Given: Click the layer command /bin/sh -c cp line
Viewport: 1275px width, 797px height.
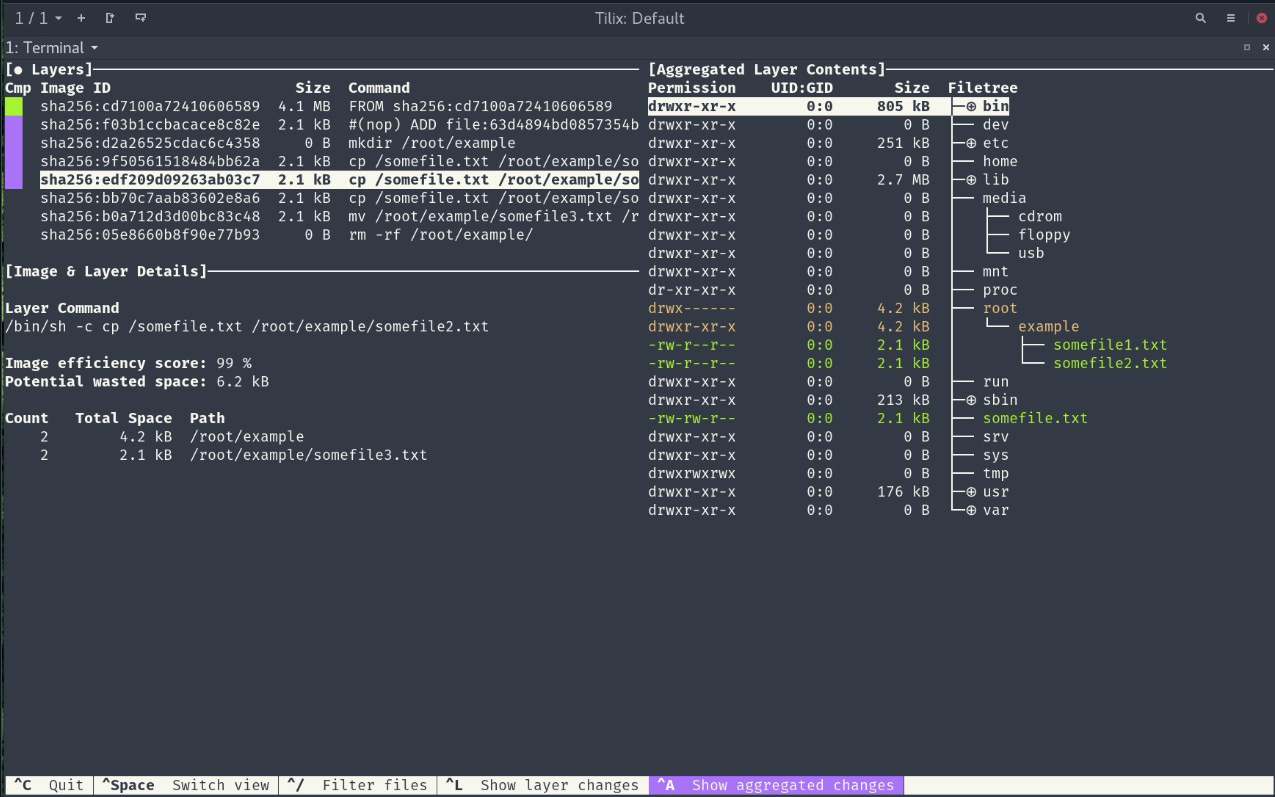Looking at the screenshot, I should [x=247, y=326].
